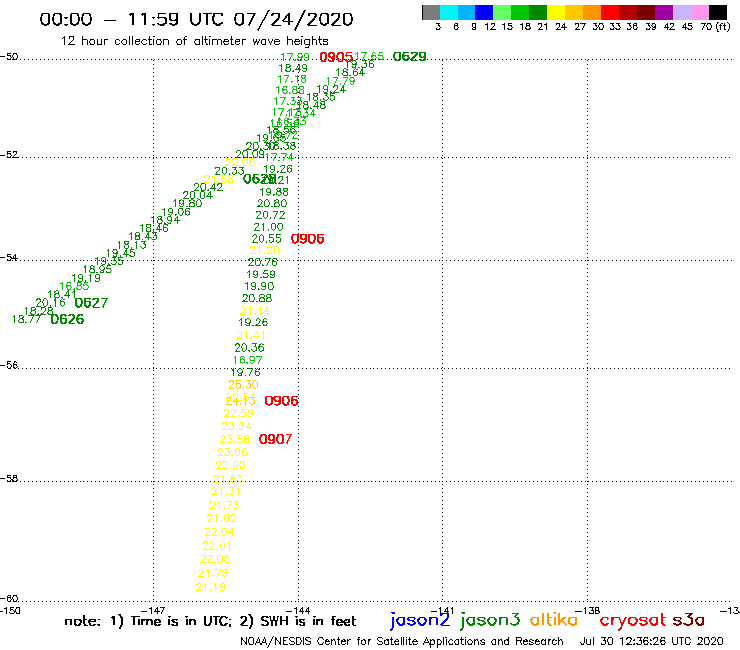Screen dimensions: 740x650
Task: Click the wave height value '22.90'
Action: click(230, 465)
